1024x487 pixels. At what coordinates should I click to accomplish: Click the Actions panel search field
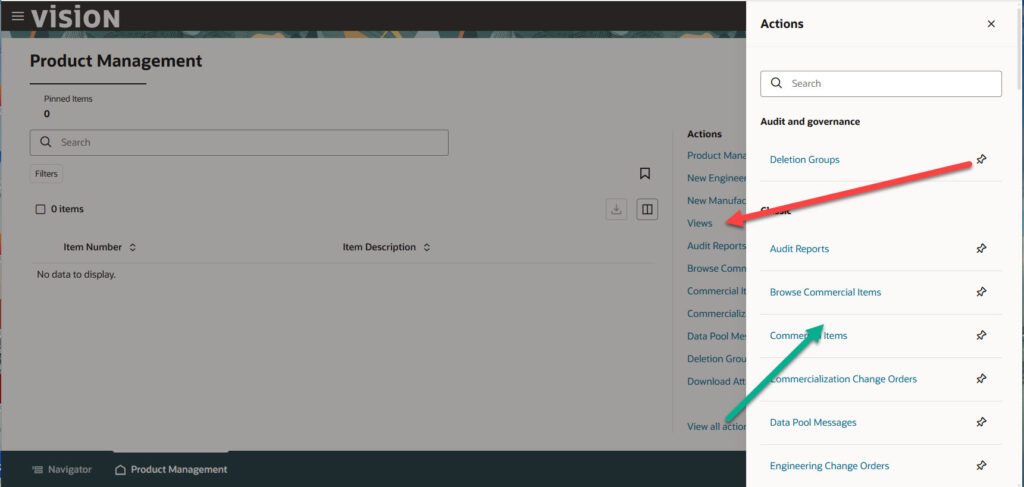tap(880, 84)
